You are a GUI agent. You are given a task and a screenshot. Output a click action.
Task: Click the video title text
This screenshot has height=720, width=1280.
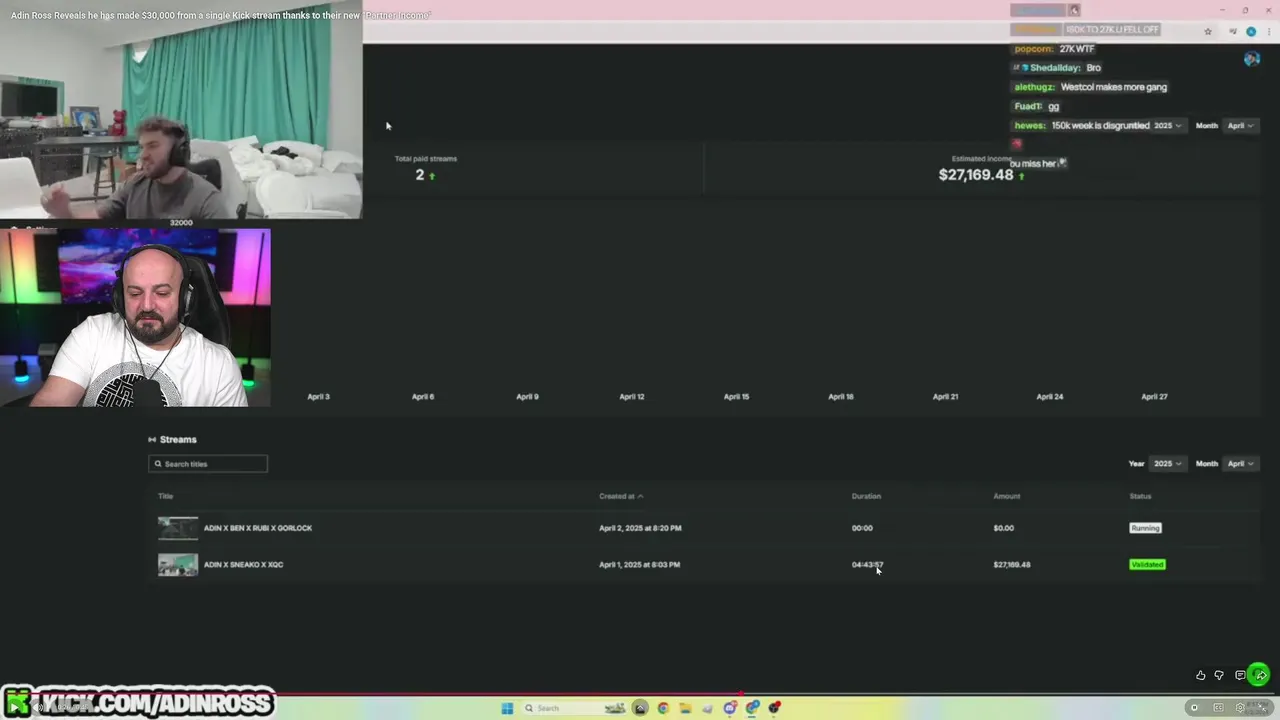click(221, 15)
